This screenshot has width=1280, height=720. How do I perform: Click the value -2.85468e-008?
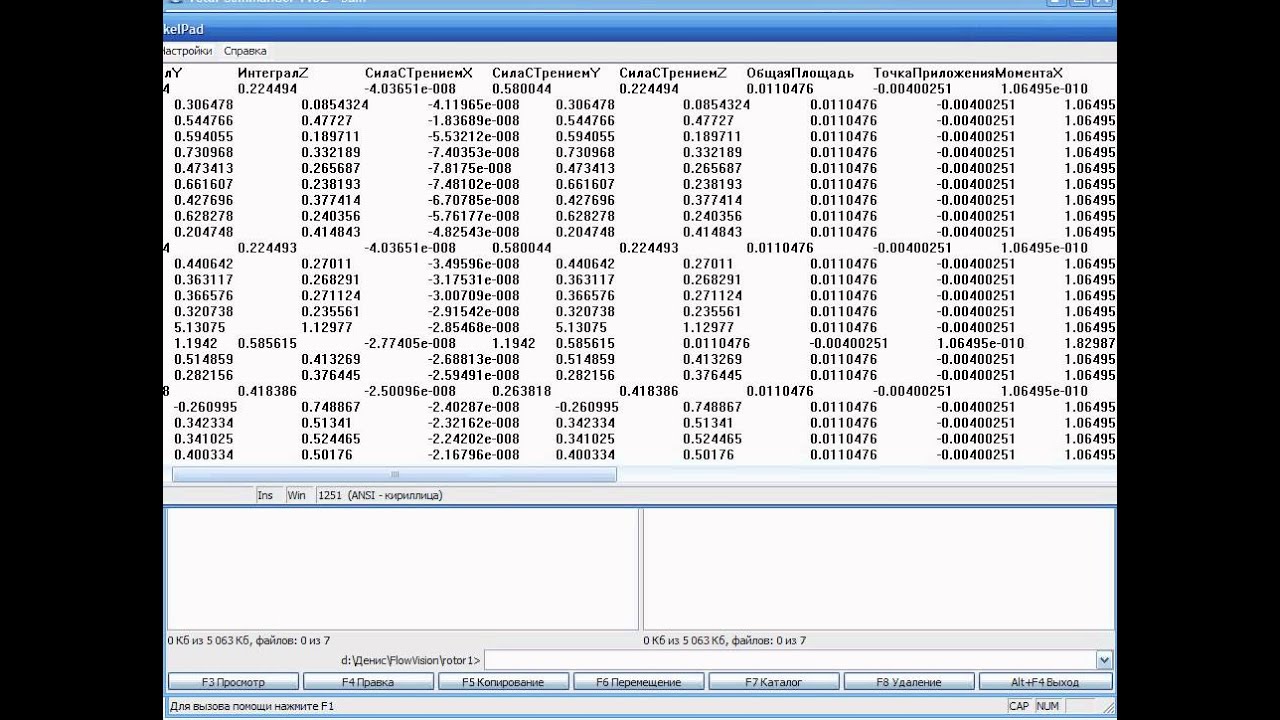[x=474, y=329]
